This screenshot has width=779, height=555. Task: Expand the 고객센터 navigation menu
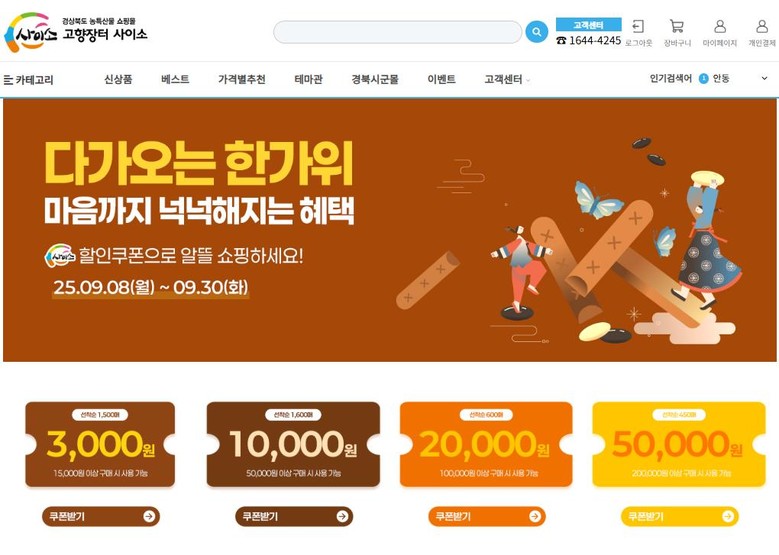click(x=507, y=79)
